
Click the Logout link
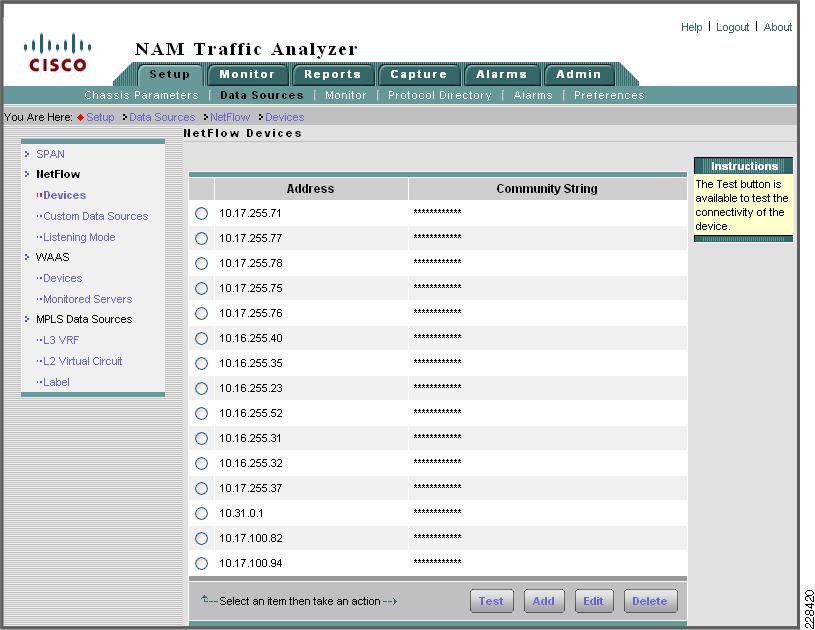pos(732,27)
